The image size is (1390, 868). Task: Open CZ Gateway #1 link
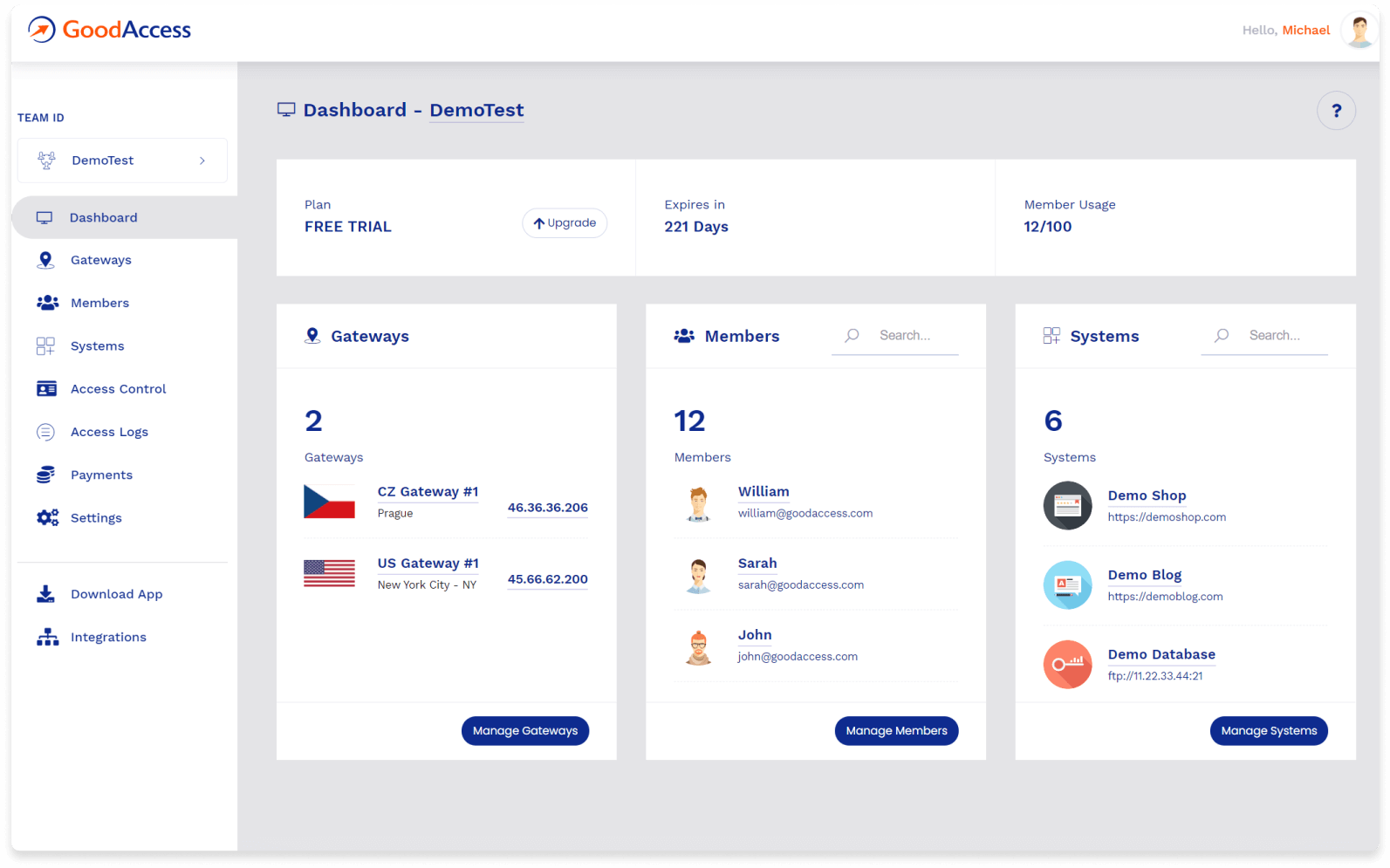(428, 492)
